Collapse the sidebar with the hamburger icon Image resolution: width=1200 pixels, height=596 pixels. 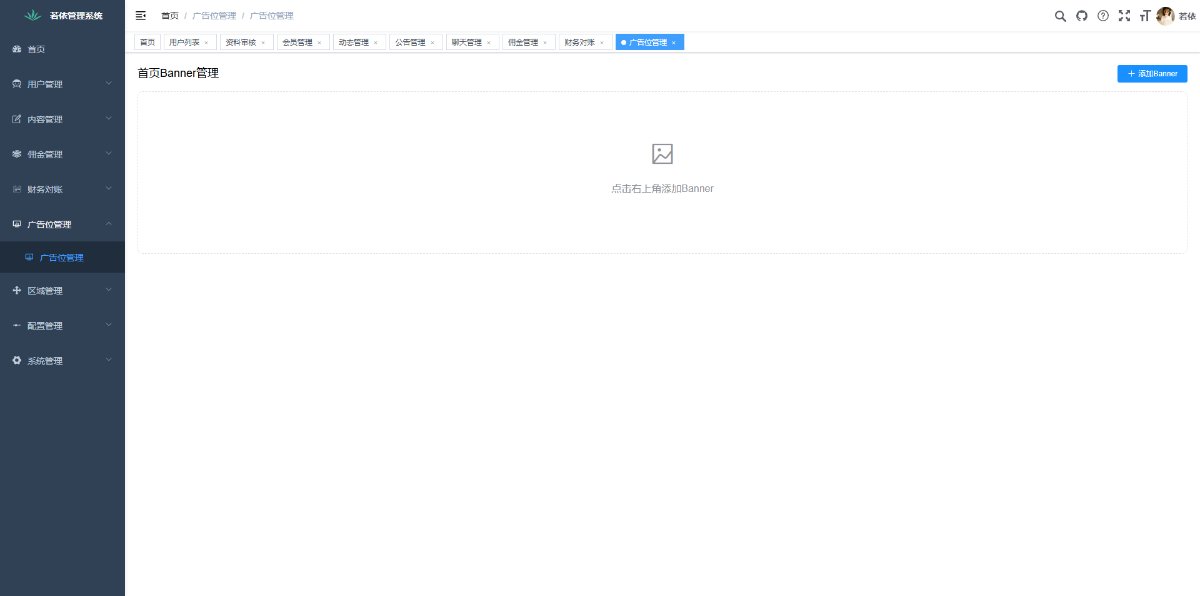tap(141, 15)
